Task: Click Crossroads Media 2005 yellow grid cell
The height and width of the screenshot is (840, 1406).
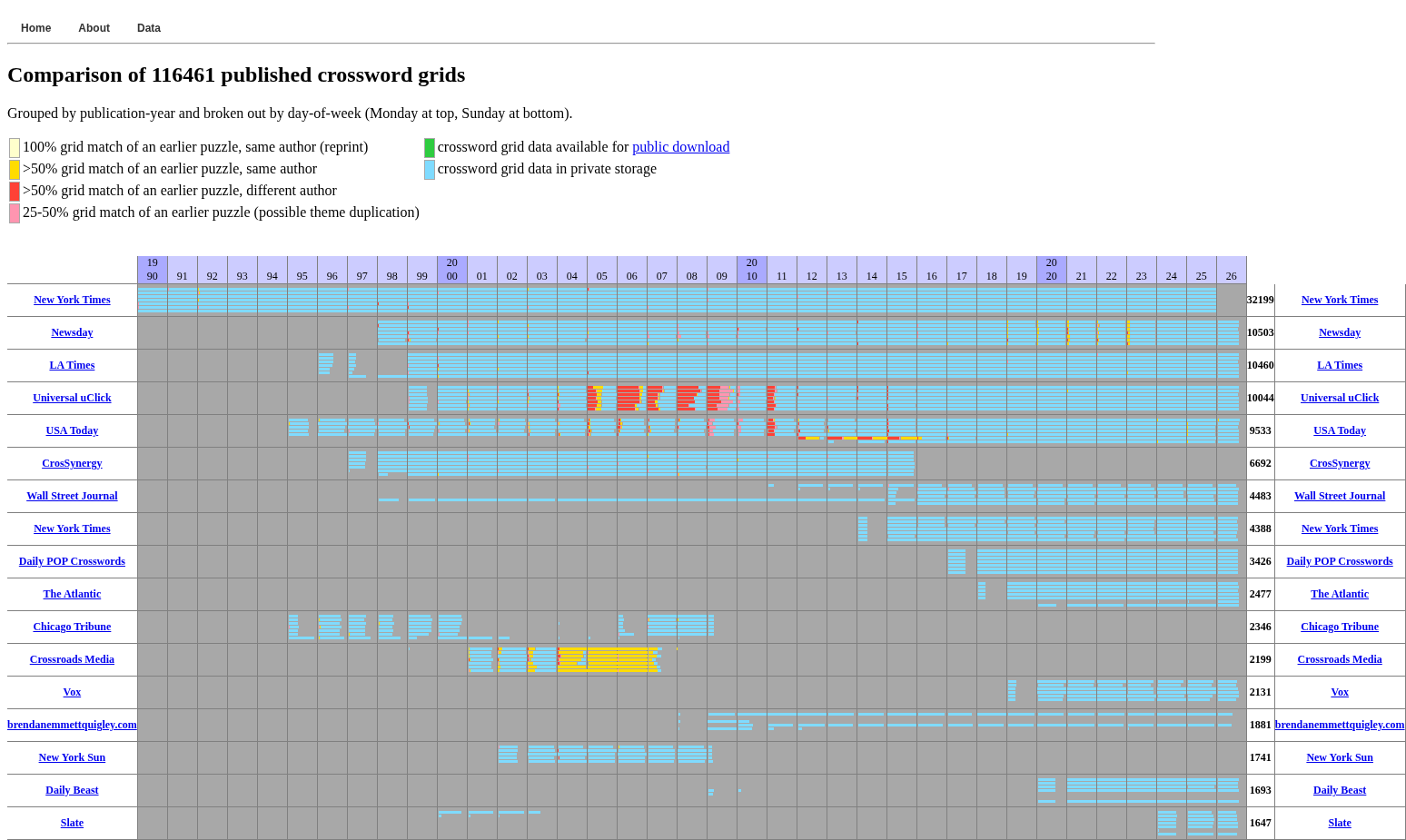Action: coord(602,659)
